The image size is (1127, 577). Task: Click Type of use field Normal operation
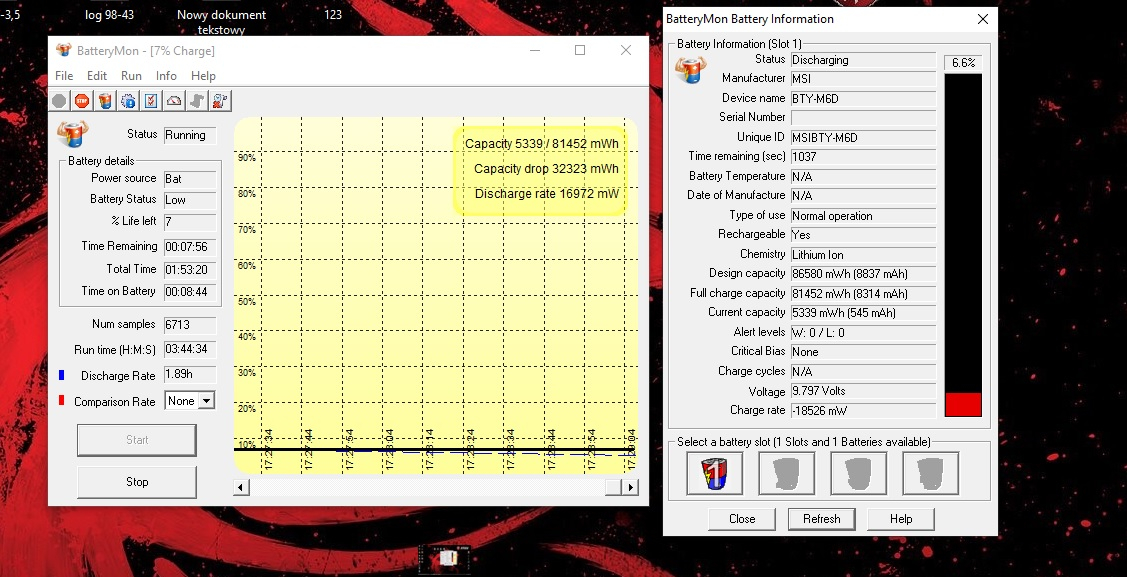click(x=863, y=216)
